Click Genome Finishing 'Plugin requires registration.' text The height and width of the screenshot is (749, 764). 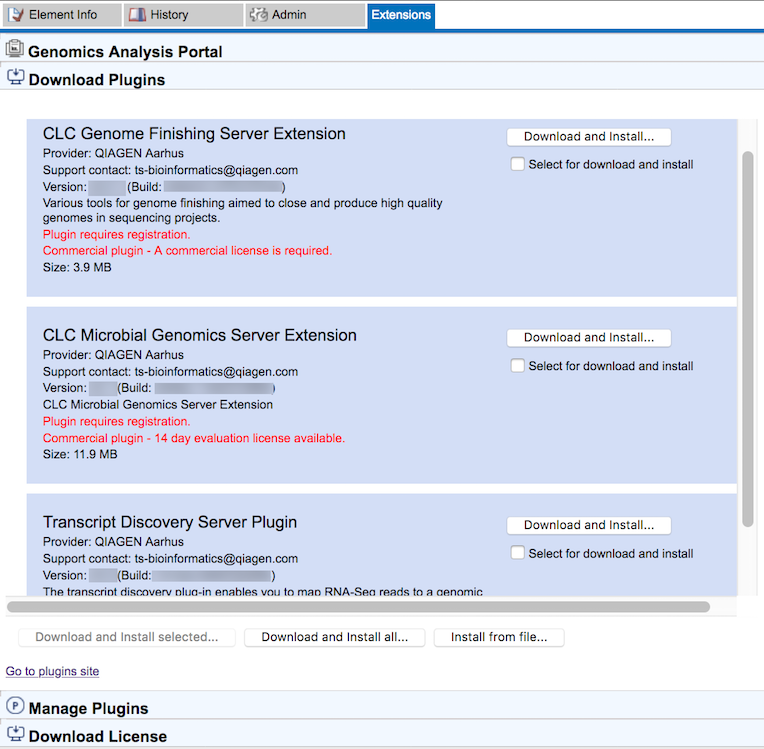(x=116, y=234)
